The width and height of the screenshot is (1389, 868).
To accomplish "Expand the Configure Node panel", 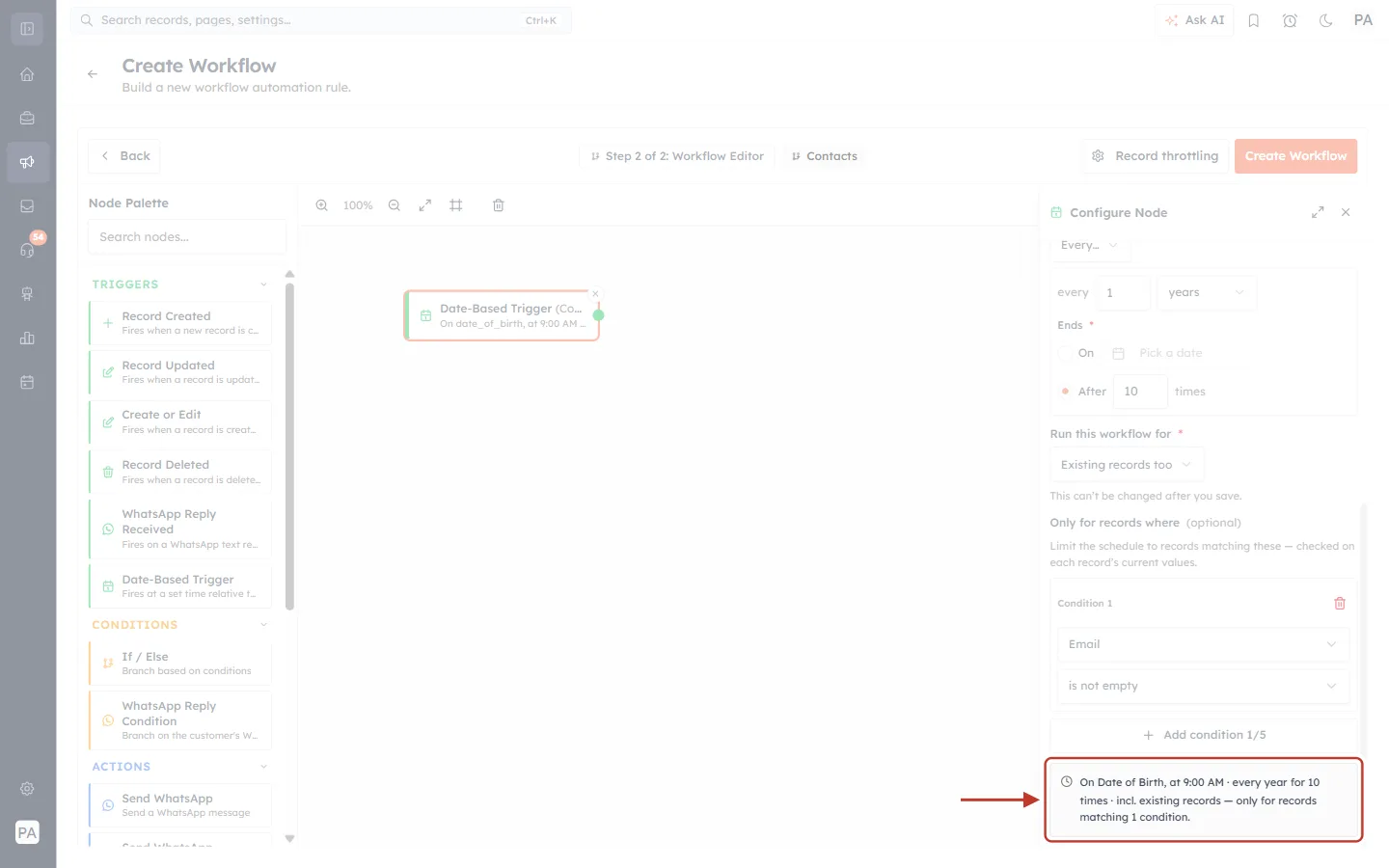I will (1318, 212).
